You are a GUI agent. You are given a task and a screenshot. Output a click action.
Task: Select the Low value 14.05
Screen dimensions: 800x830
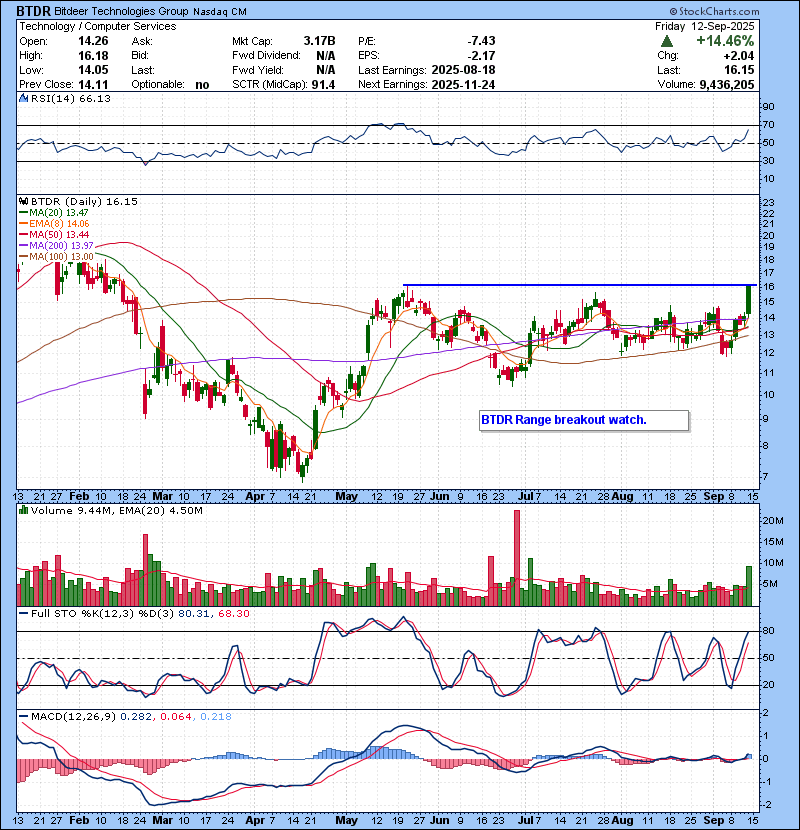coord(93,70)
